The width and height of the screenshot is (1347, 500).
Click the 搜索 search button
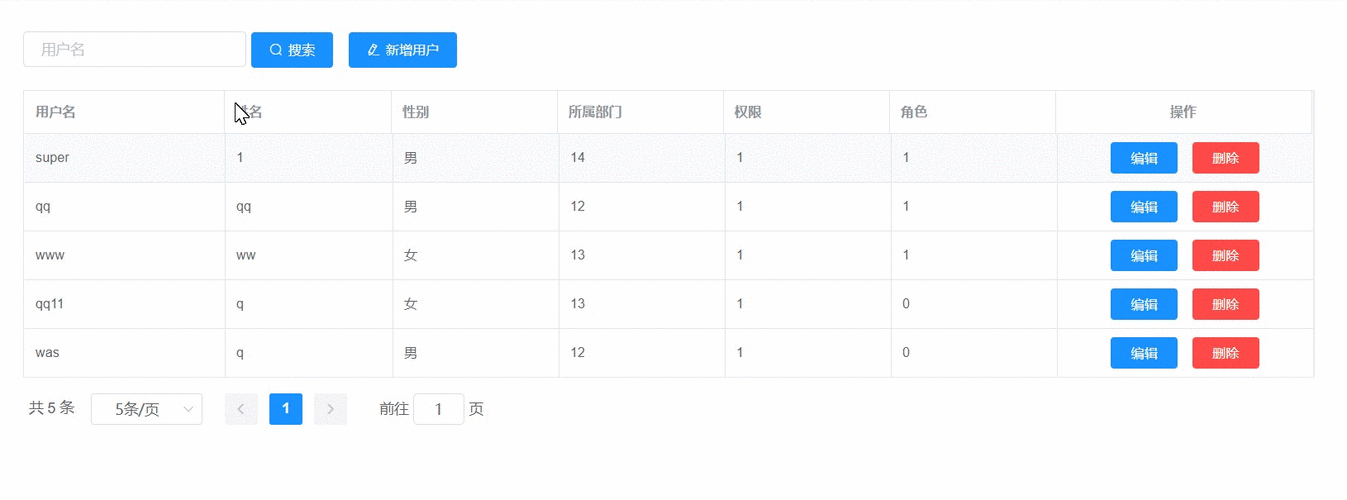point(292,50)
